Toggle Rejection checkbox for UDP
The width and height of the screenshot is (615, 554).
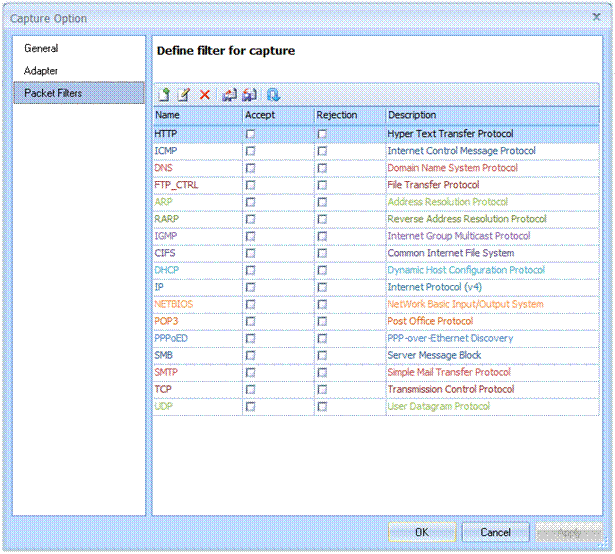[322, 406]
